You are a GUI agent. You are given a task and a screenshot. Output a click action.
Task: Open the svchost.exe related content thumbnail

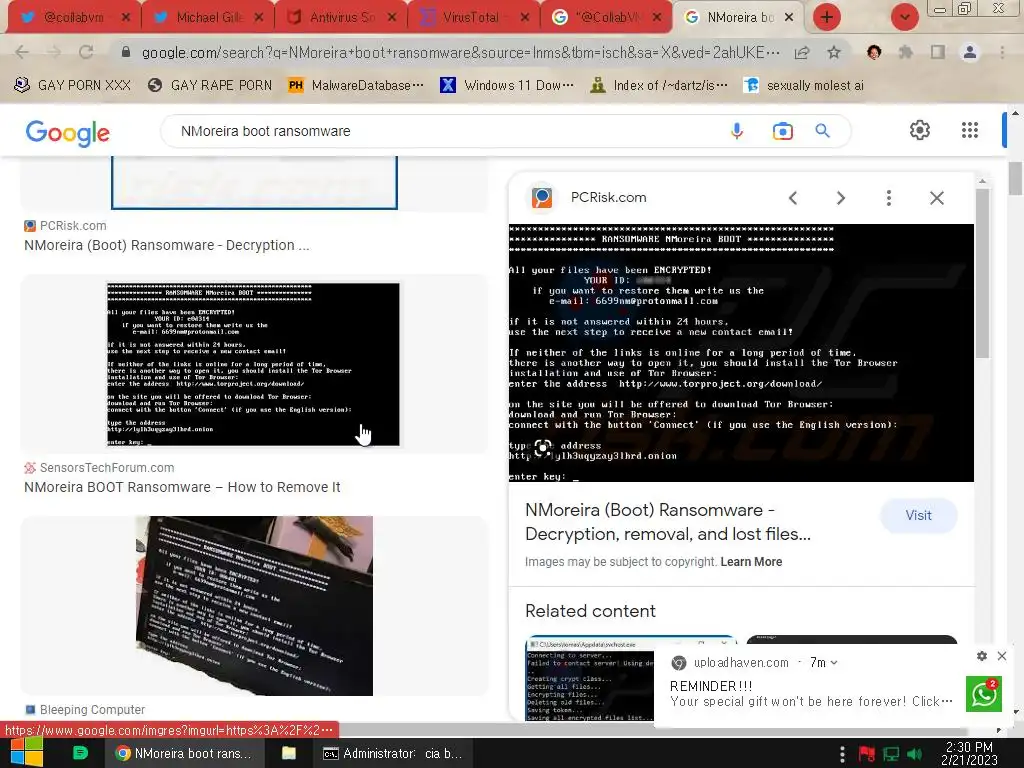tap(589, 679)
